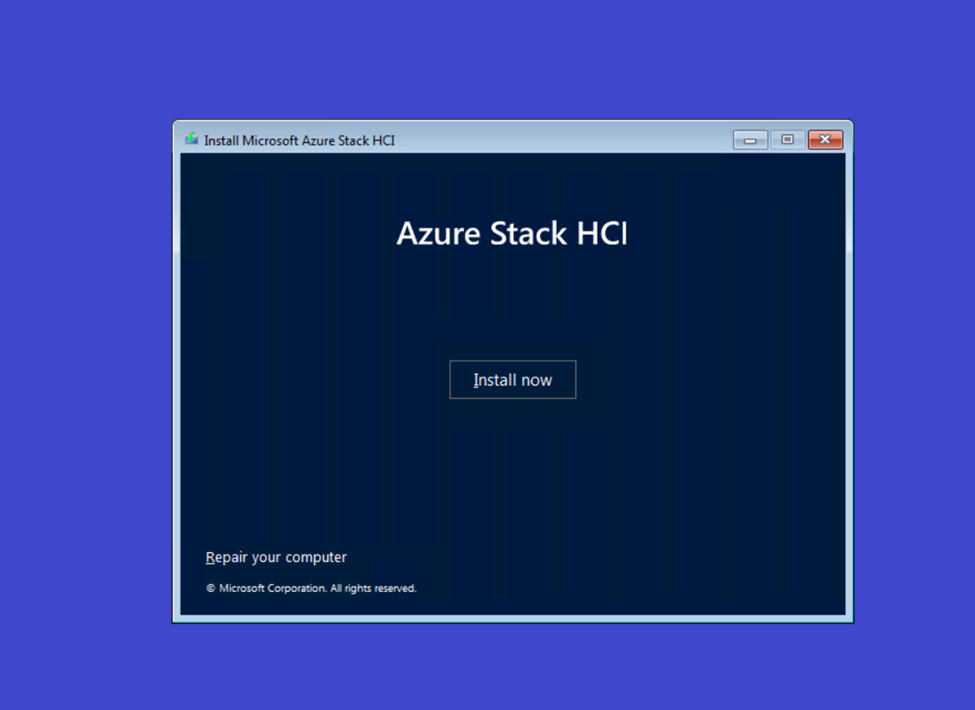Maximize the Install Microsoft Azure Stack HCI window
Image resolution: width=975 pixels, height=710 pixels.
click(x=787, y=140)
